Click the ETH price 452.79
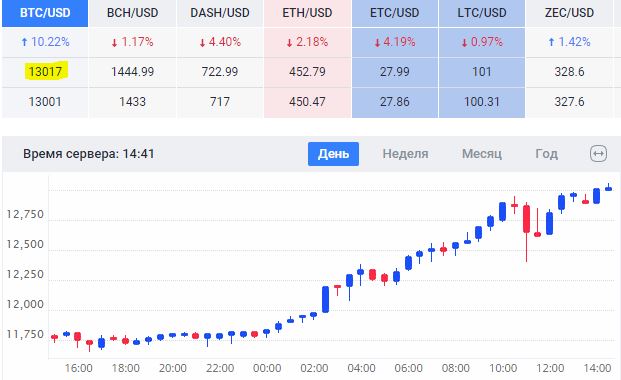This screenshot has width=621, height=380. [307, 72]
